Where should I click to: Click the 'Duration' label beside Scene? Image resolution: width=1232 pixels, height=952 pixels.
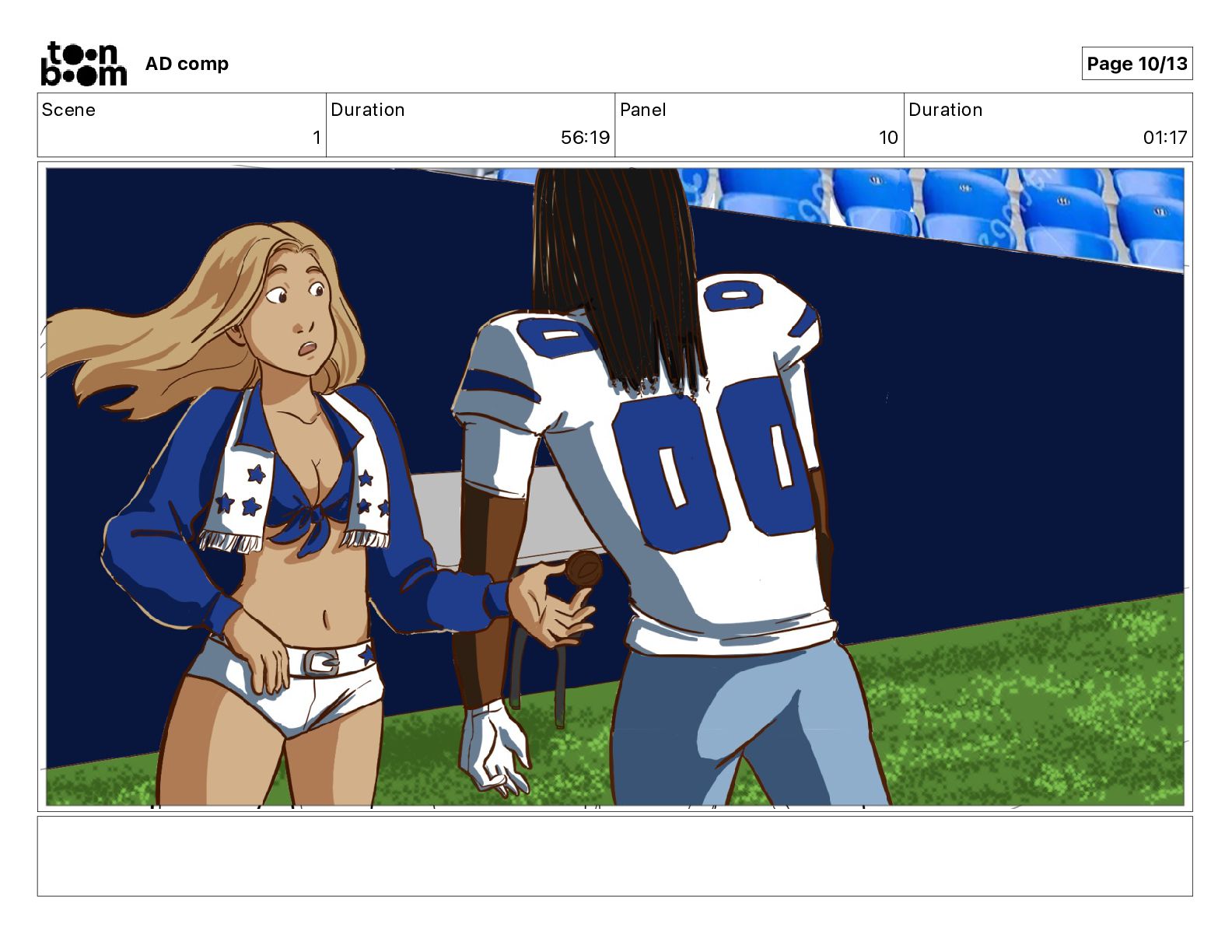[368, 110]
